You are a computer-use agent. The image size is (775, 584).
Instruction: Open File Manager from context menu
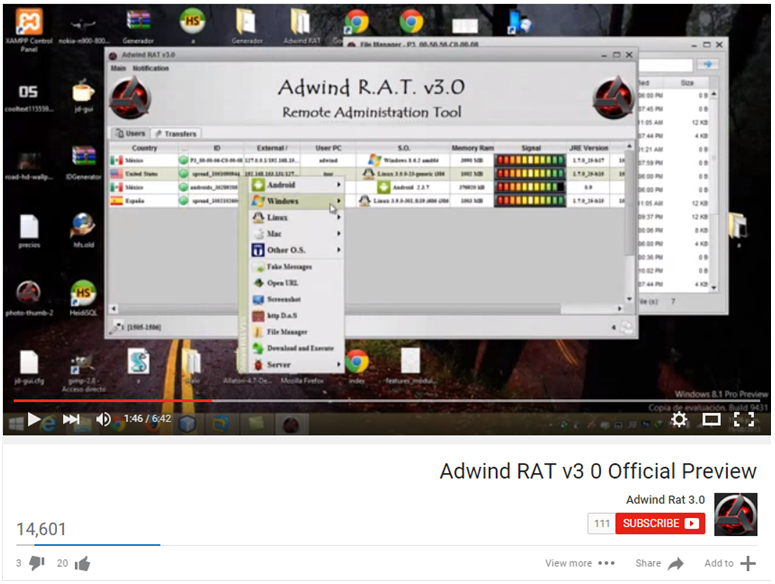pyautogui.click(x=296, y=332)
